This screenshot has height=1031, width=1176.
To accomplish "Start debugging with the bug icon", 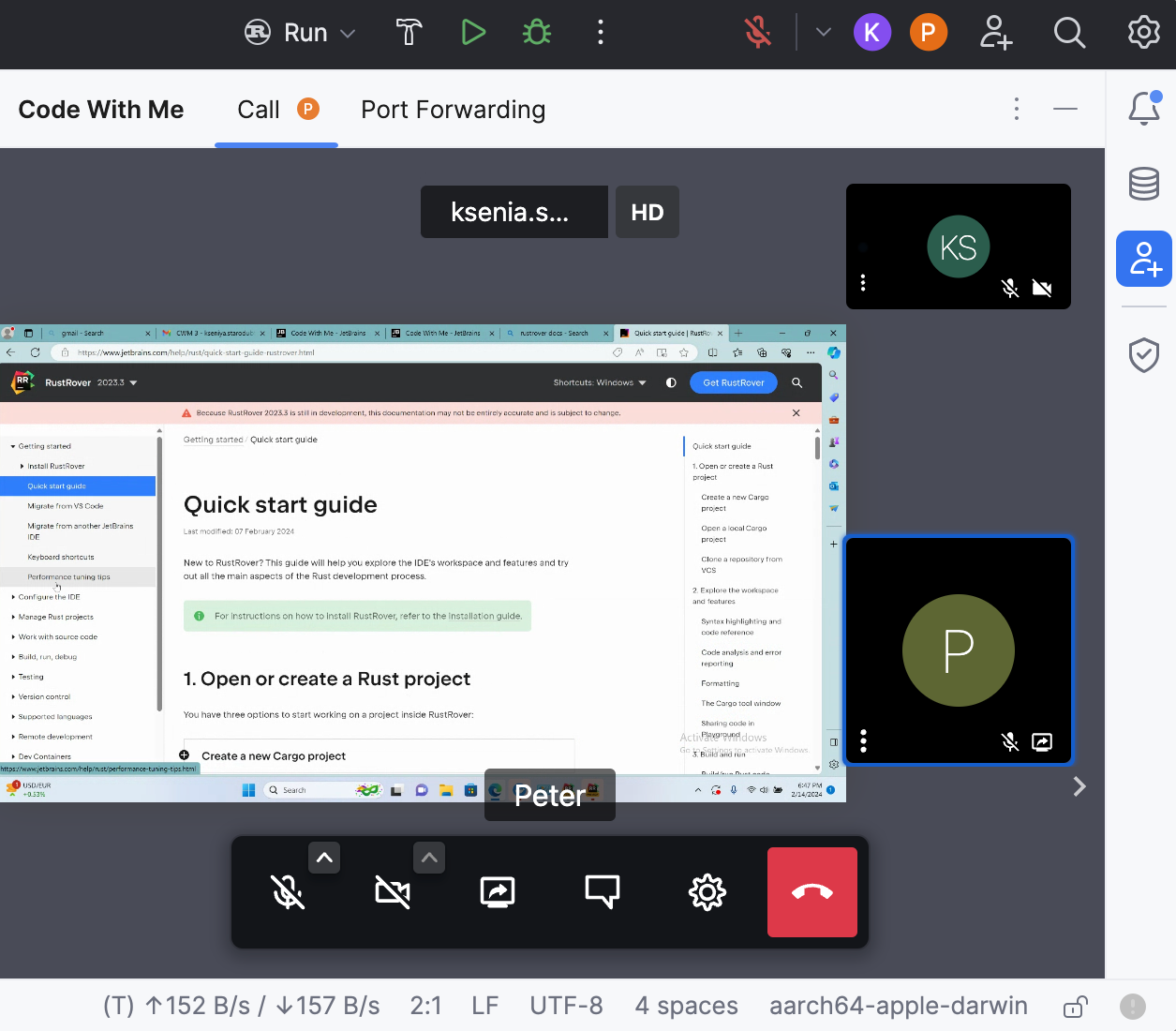I will [x=536, y=31].
